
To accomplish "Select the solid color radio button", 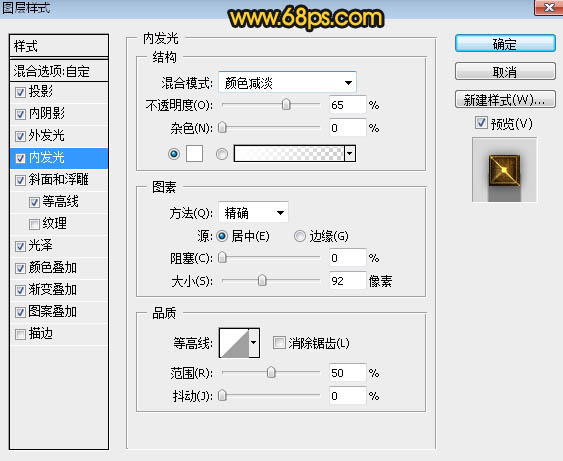I will point(174,154).
